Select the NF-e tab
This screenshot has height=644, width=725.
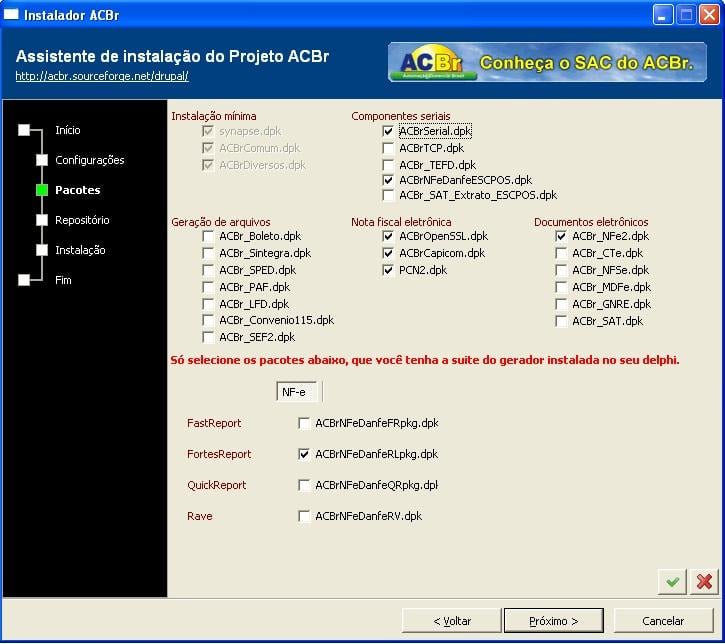[296, 392]
